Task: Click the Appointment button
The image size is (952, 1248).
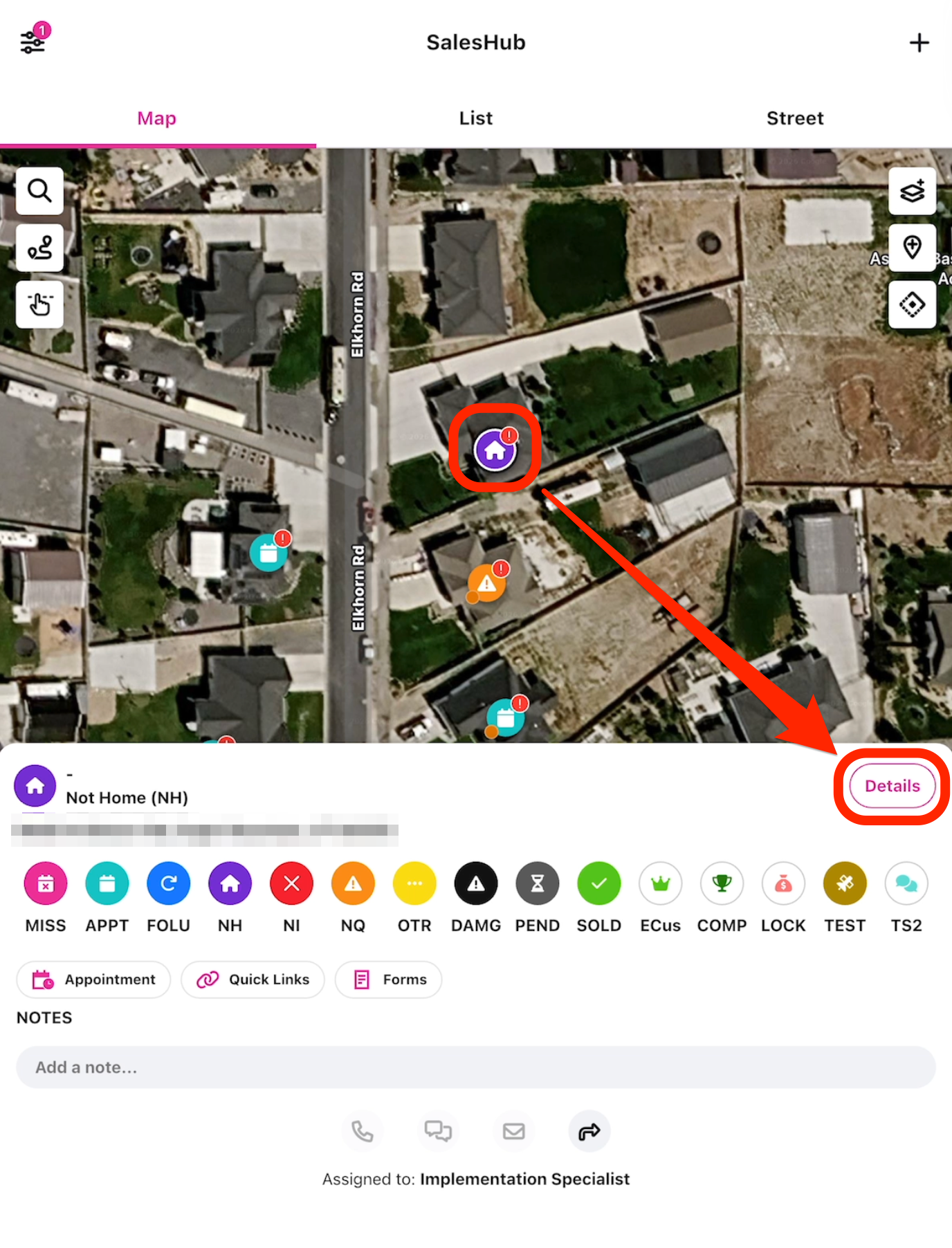Action: [93, 980]
